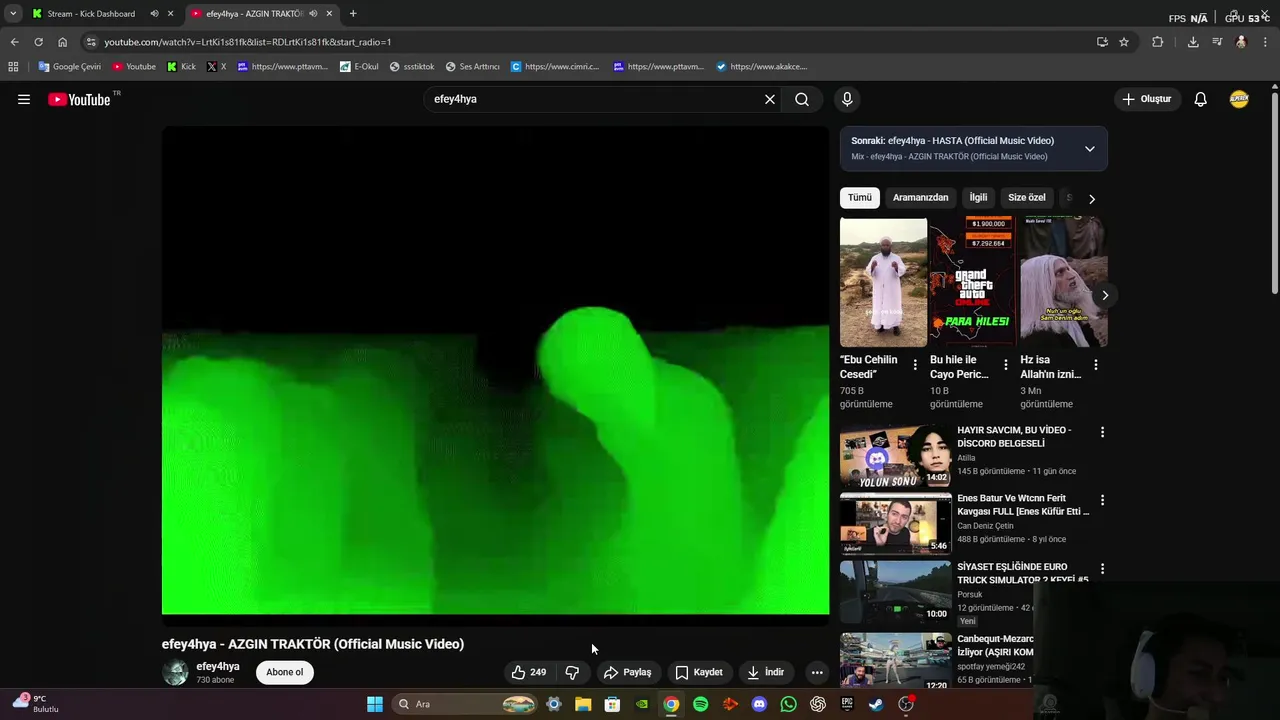Dislike the video with thumbs down
This screenshot has width=1280, height=720.
(x=572, y=672)
